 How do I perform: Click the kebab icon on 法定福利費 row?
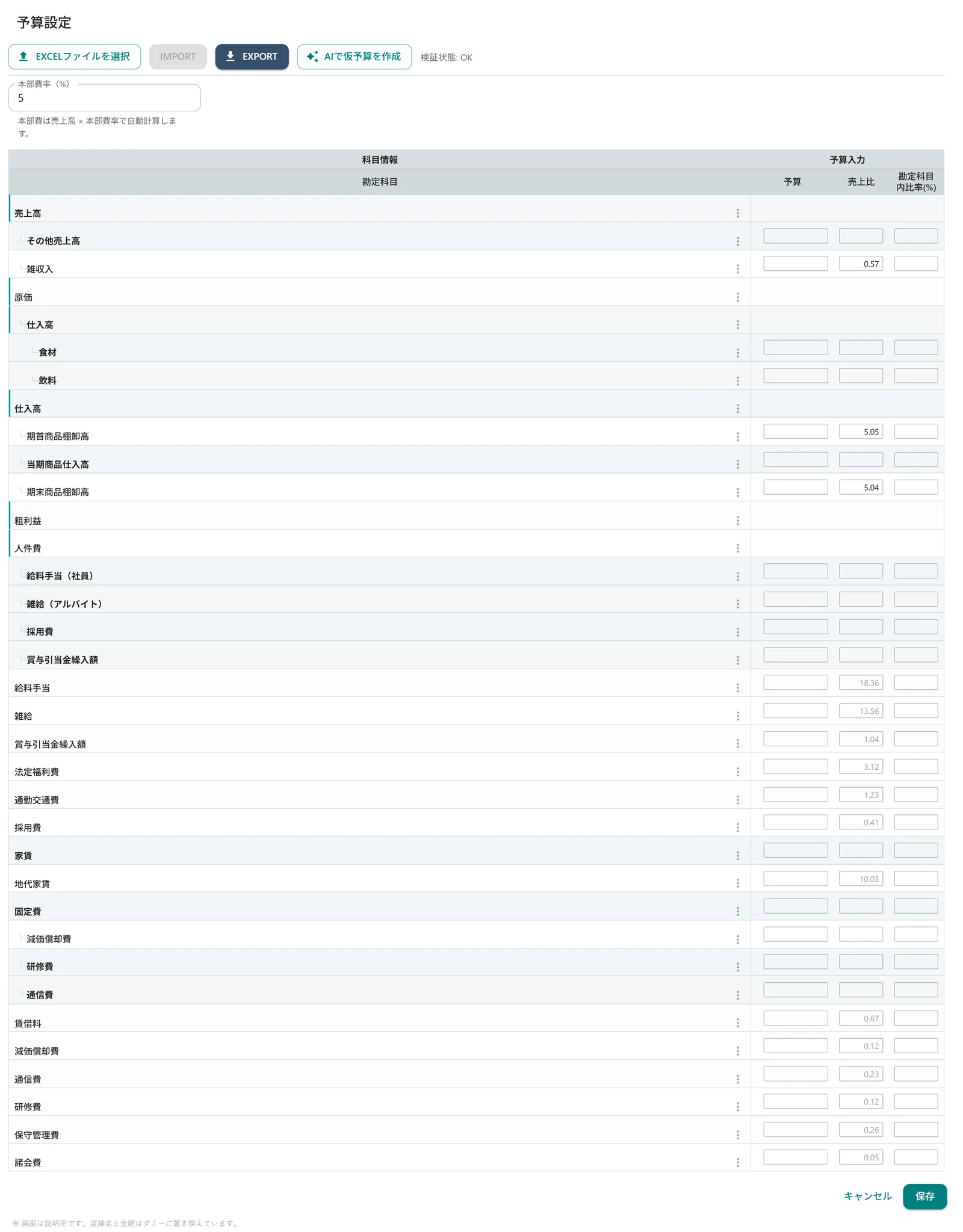pos(737,772)
